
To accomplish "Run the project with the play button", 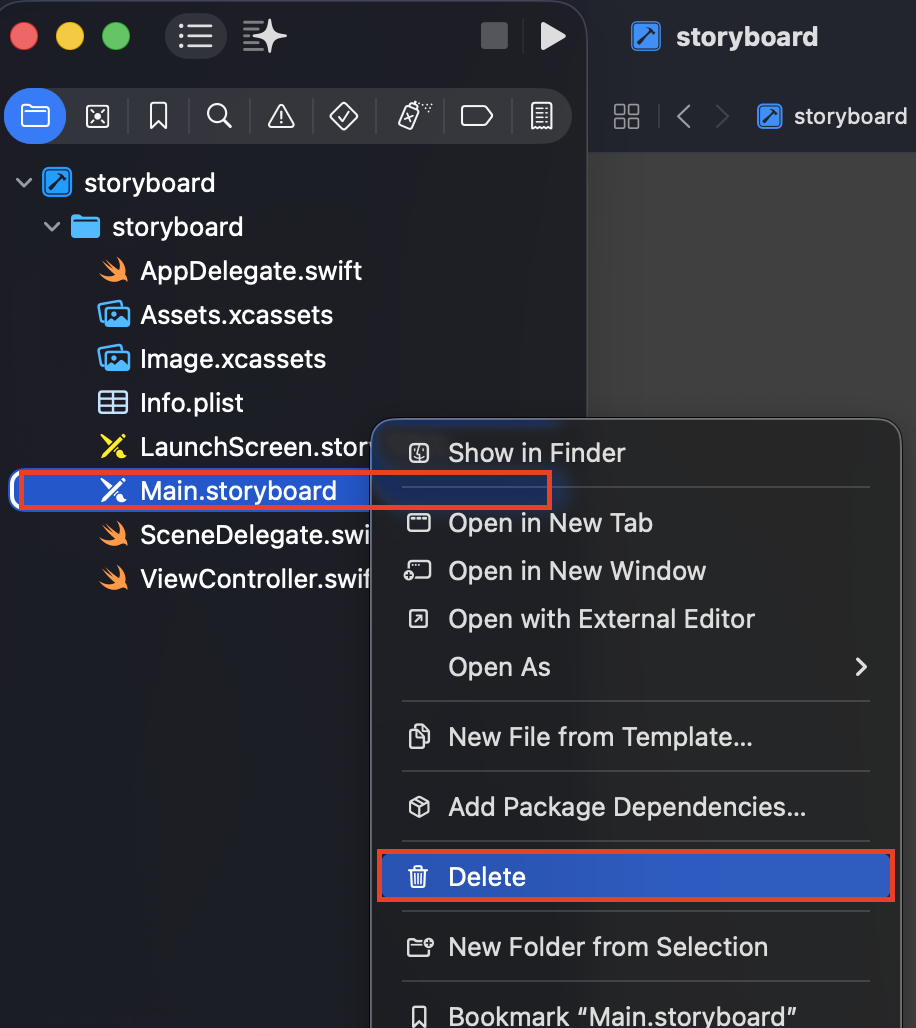I will [x=553, y=36].
